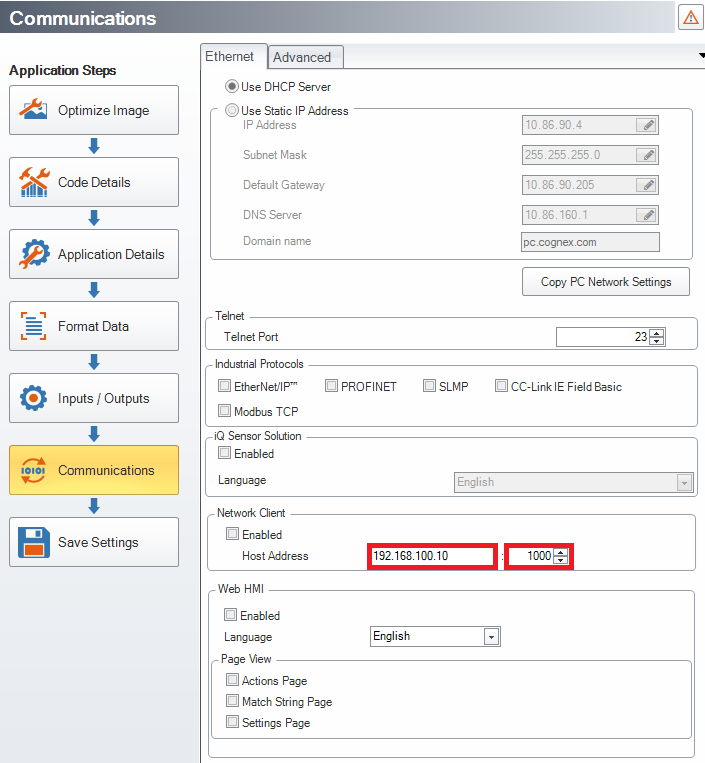Increase the Telnet Port value with up arrow
The image size is (705, 763).
coord(656,333)
